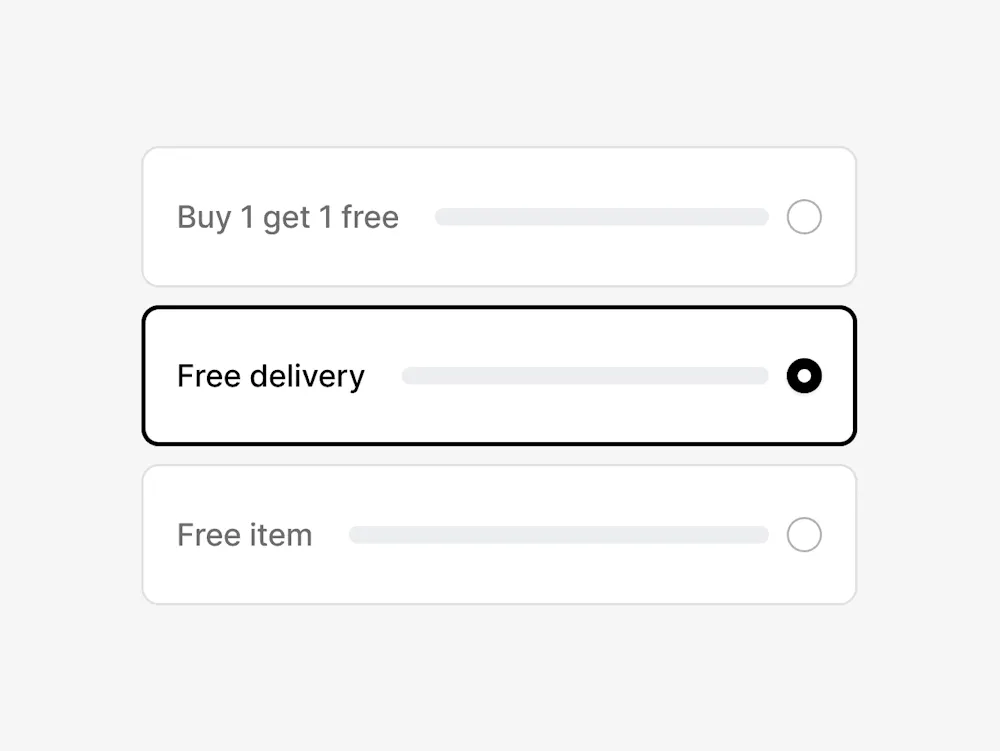Click the word "get" in the top option

[x=286, y=219]
